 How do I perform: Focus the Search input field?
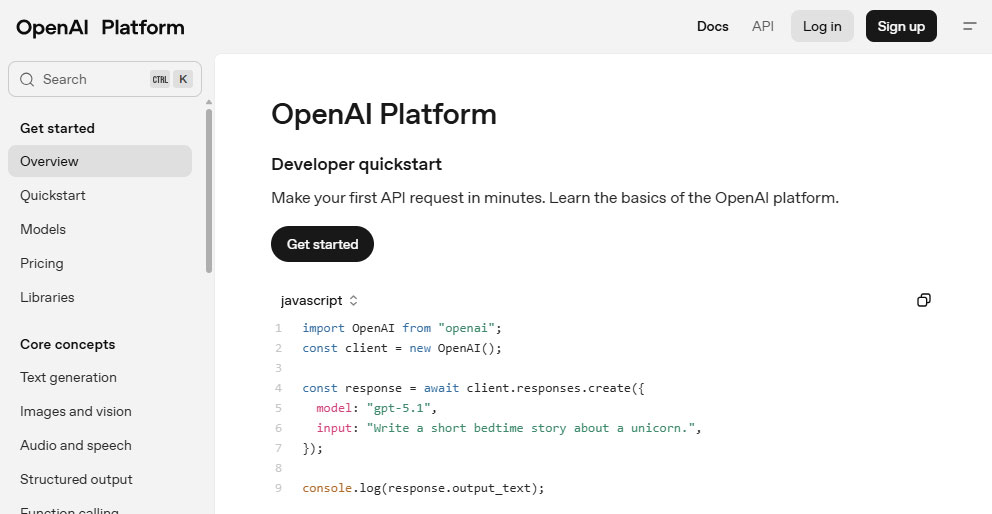[x=105, y=79]
